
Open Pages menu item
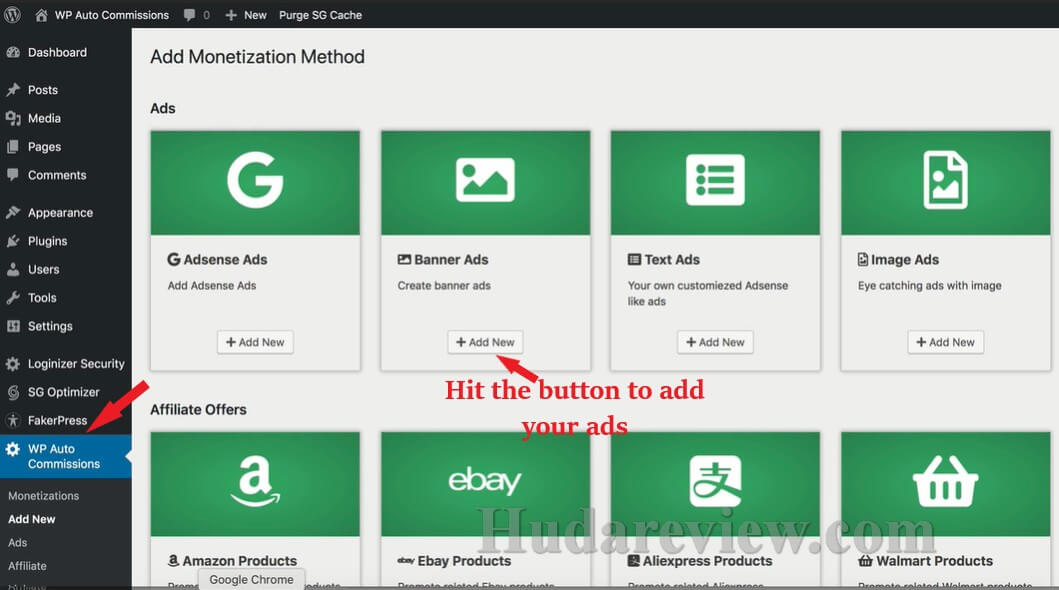66,146
